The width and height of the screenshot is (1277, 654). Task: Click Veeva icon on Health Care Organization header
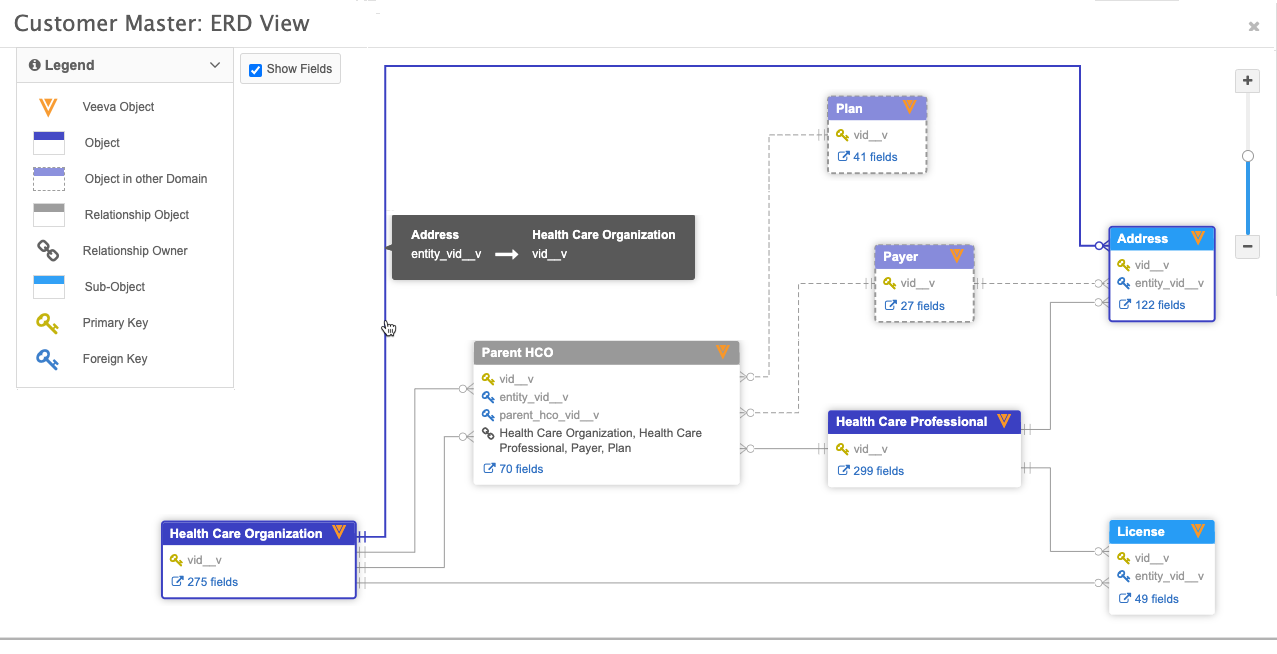pyautogui.click(x=339, y=532)
